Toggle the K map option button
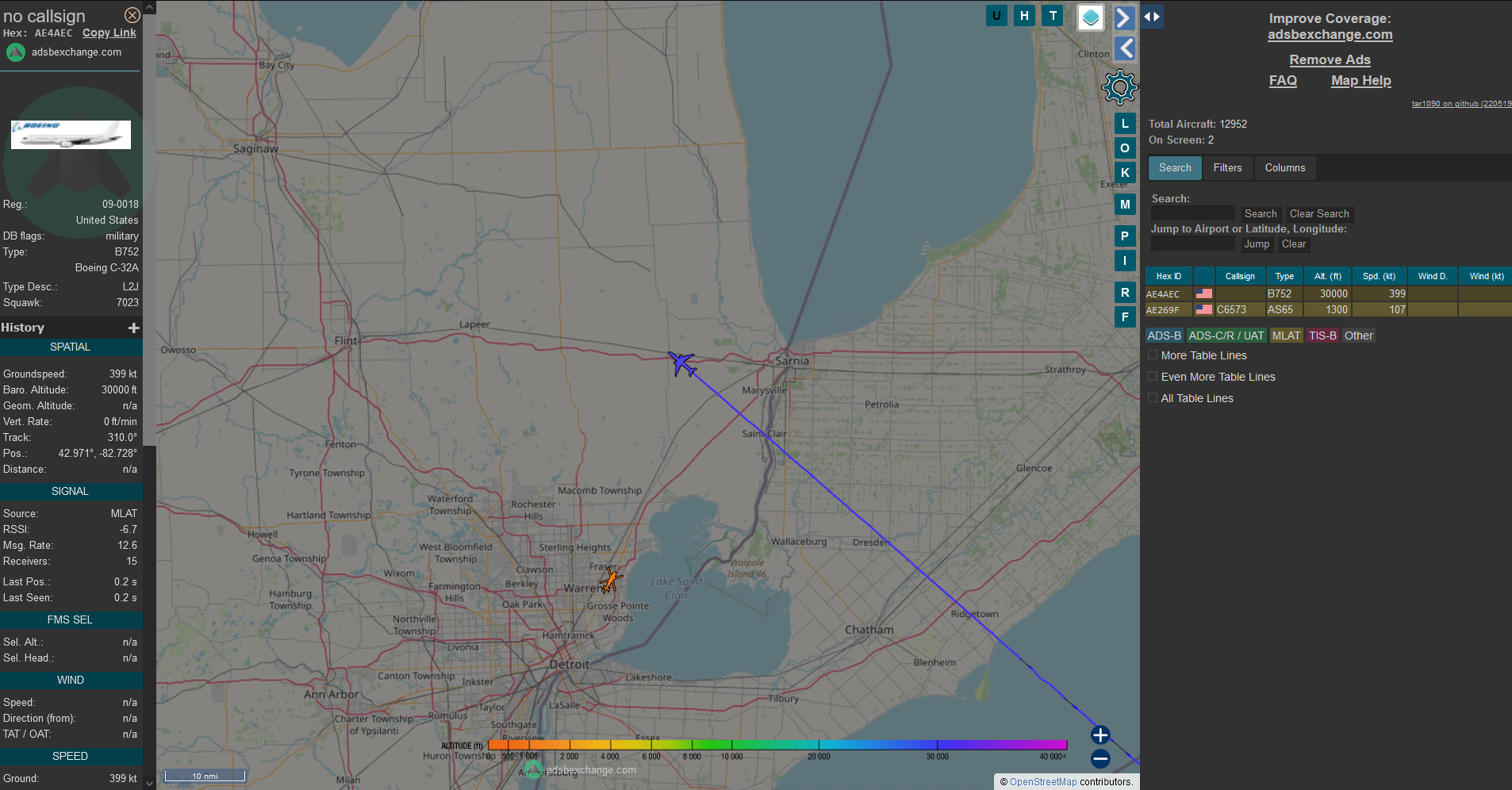 (x=1125, y=173)
